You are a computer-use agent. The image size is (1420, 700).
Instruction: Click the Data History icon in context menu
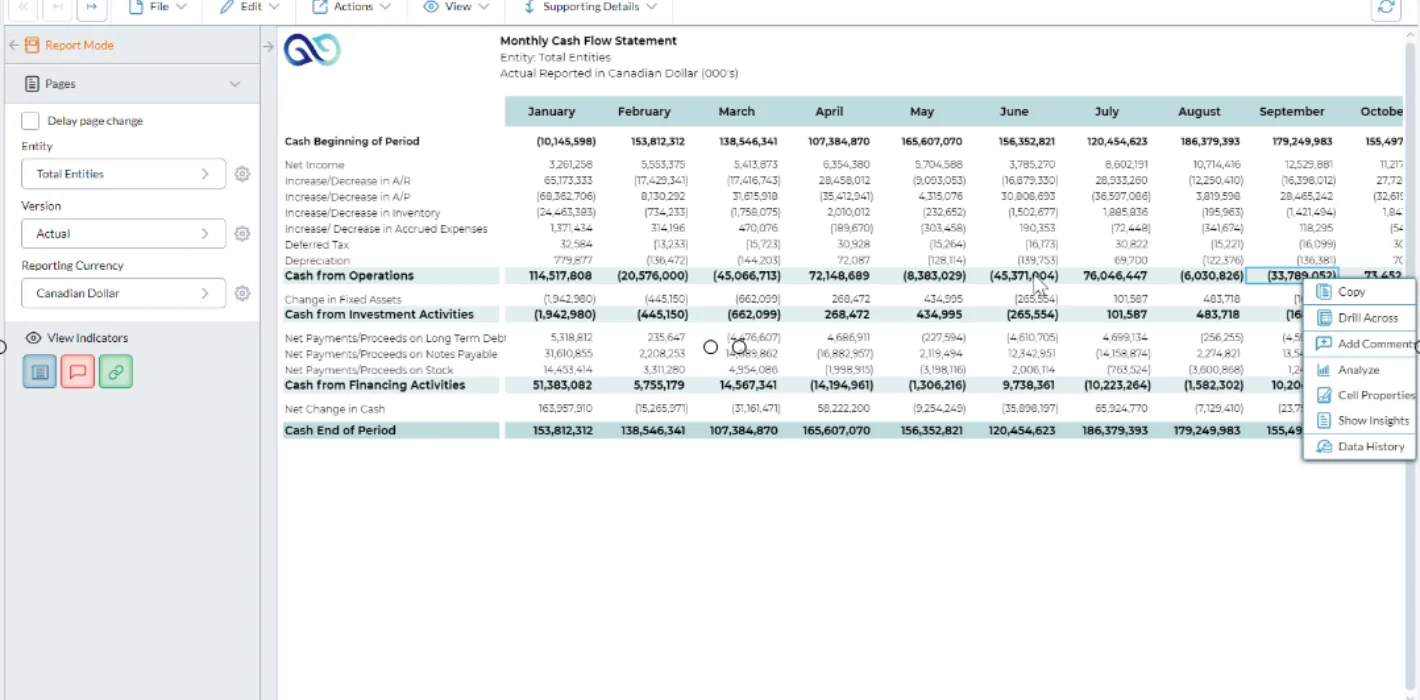click(x=1324, y=447)
